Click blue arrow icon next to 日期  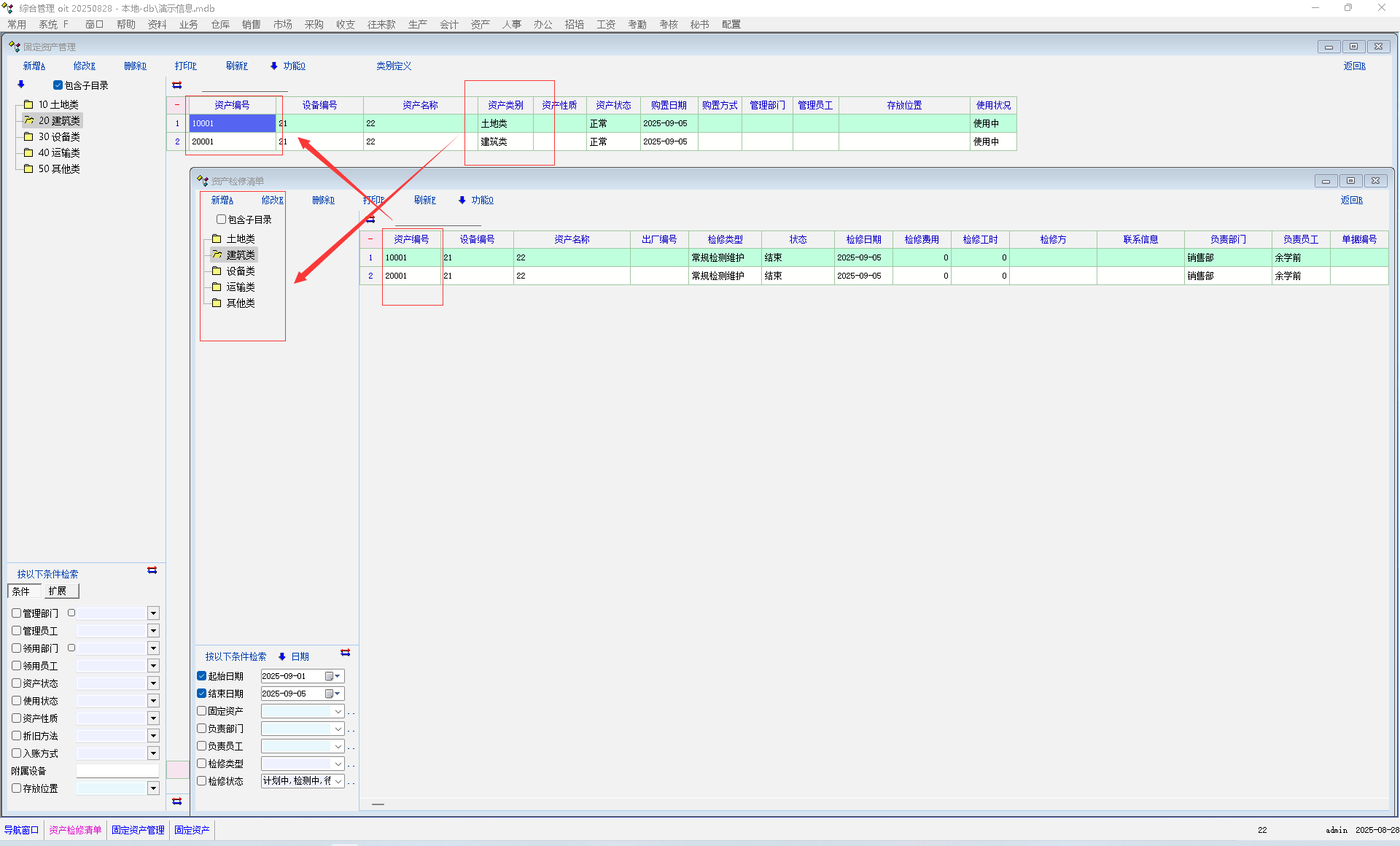(282, 656)
